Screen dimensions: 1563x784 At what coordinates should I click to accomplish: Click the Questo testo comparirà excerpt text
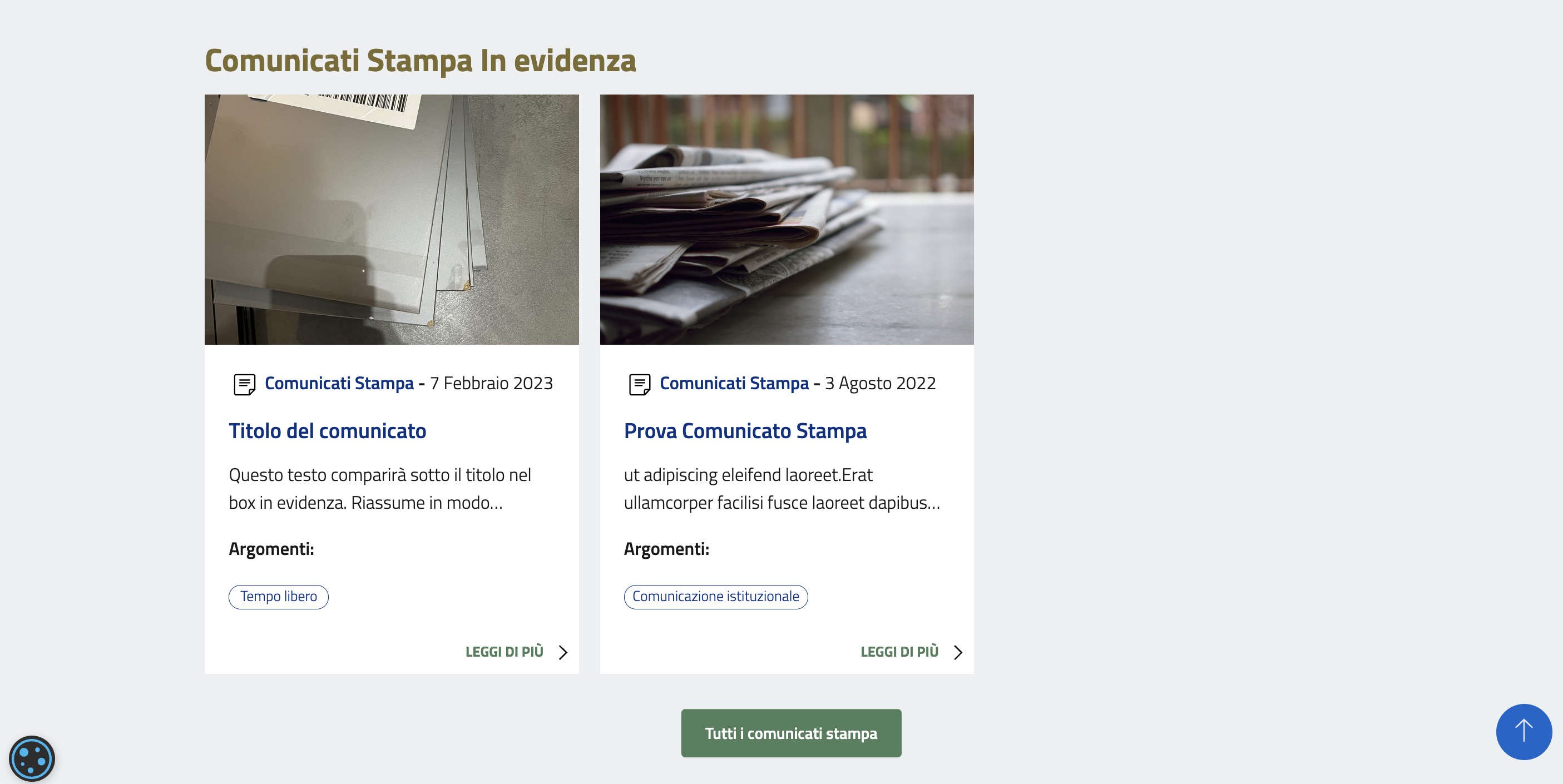[380, 489]
